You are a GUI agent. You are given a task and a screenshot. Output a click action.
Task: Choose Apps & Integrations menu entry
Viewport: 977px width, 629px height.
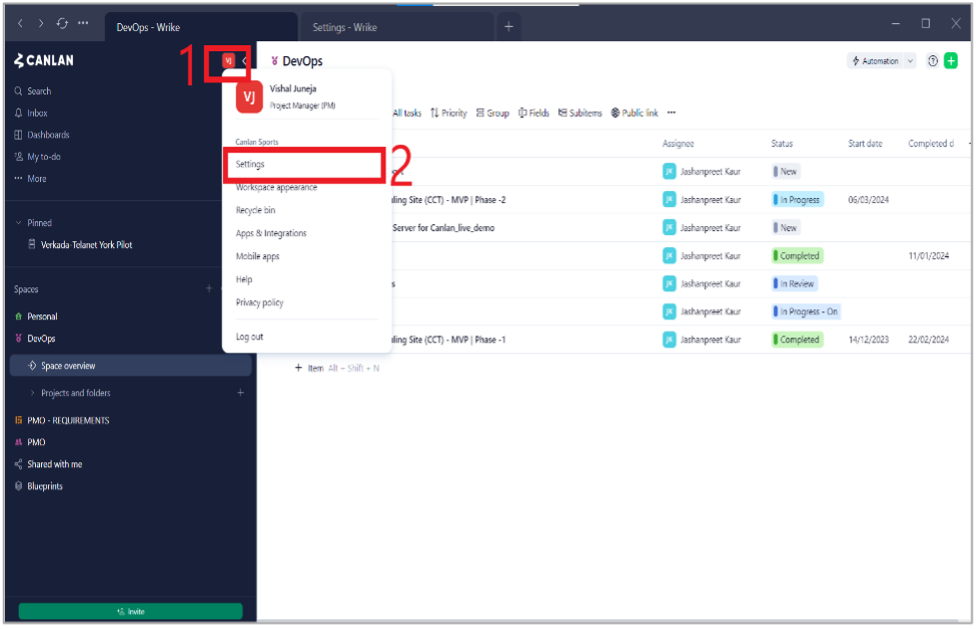tap(271, 233)
